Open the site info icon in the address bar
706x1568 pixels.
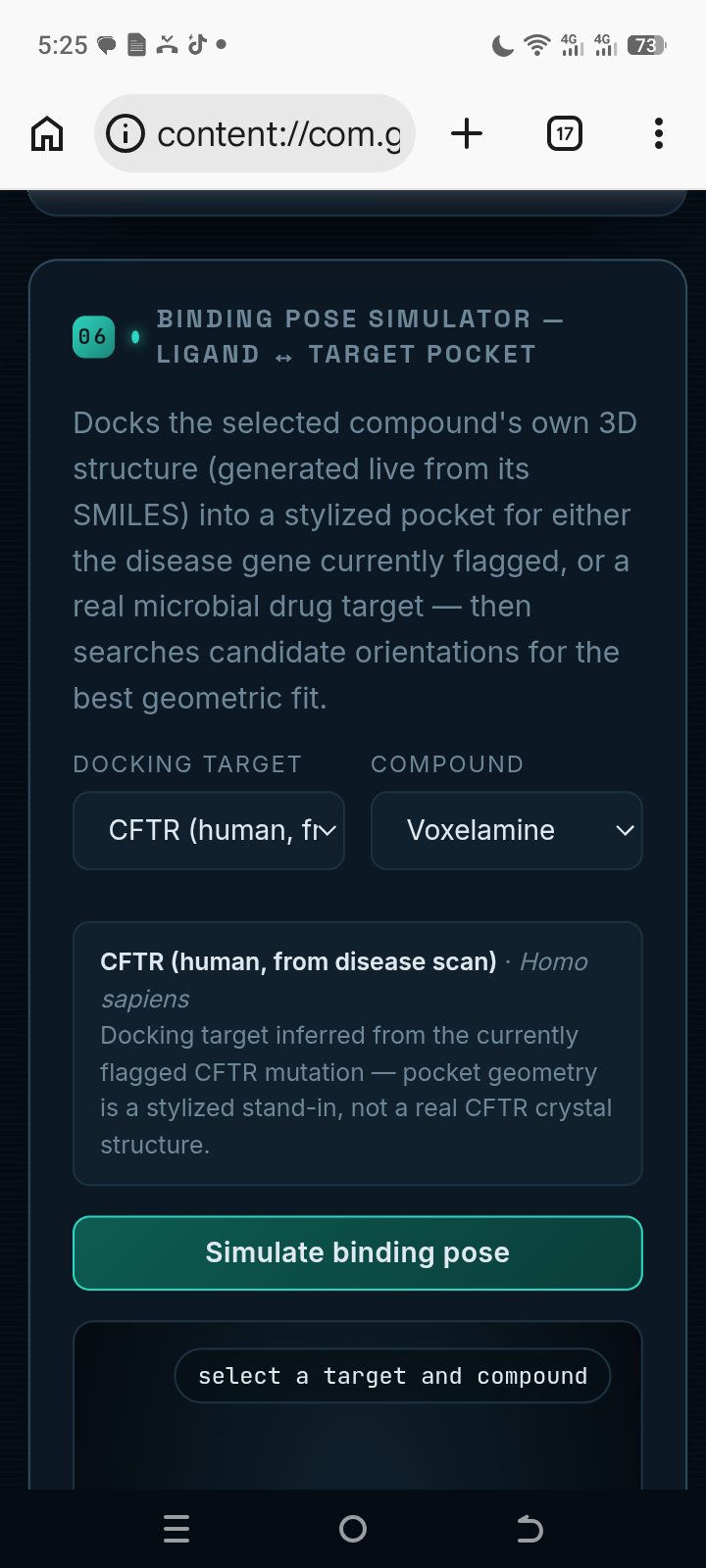(x=126, y=133)
